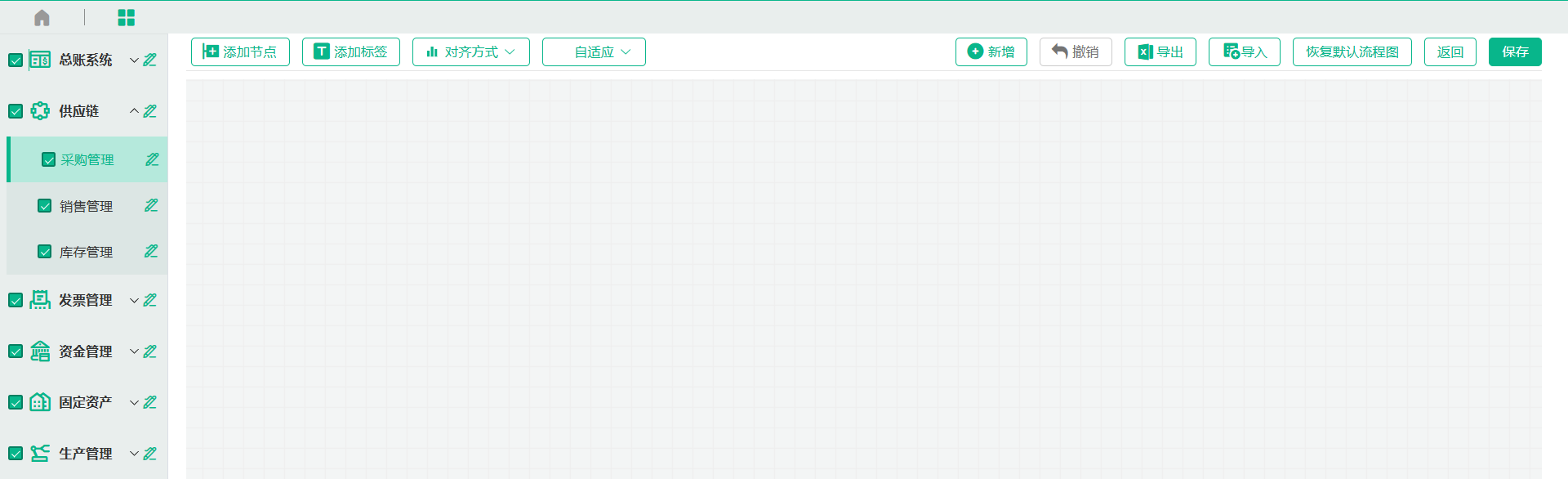Image resolution: width=1568 pixels, height=479 pixels.
Task: Click the 新增 button
Action: 991,51
